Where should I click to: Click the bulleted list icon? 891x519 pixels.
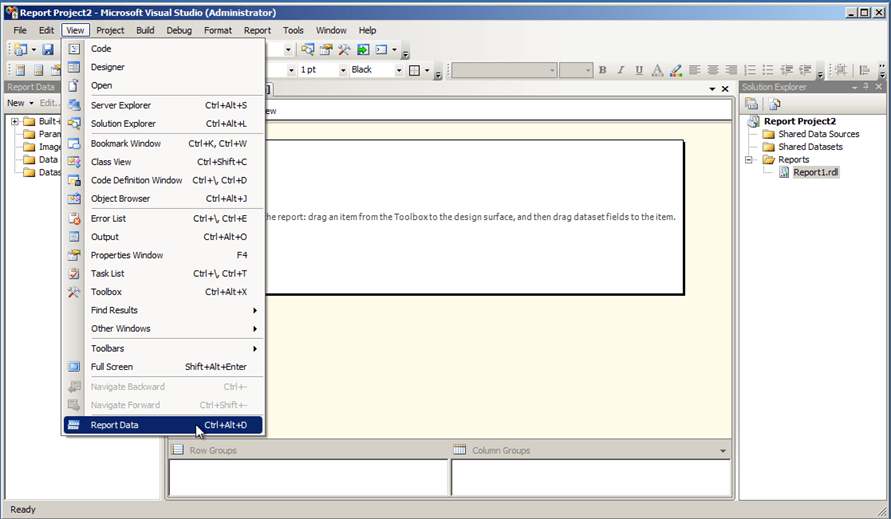click(x=768, y=70)
